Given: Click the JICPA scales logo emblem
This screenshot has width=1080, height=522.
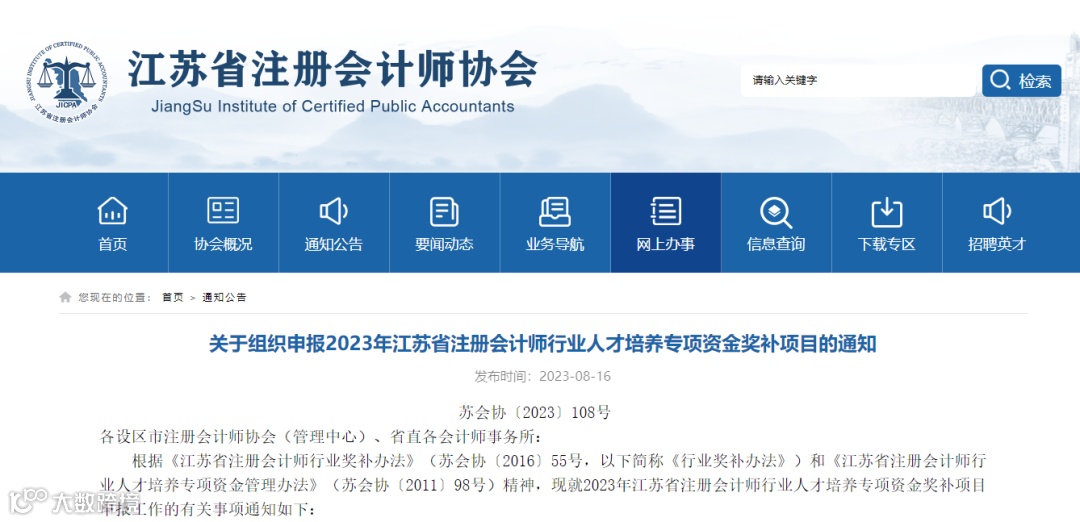Looking at the screenshot, I should 67,81.
